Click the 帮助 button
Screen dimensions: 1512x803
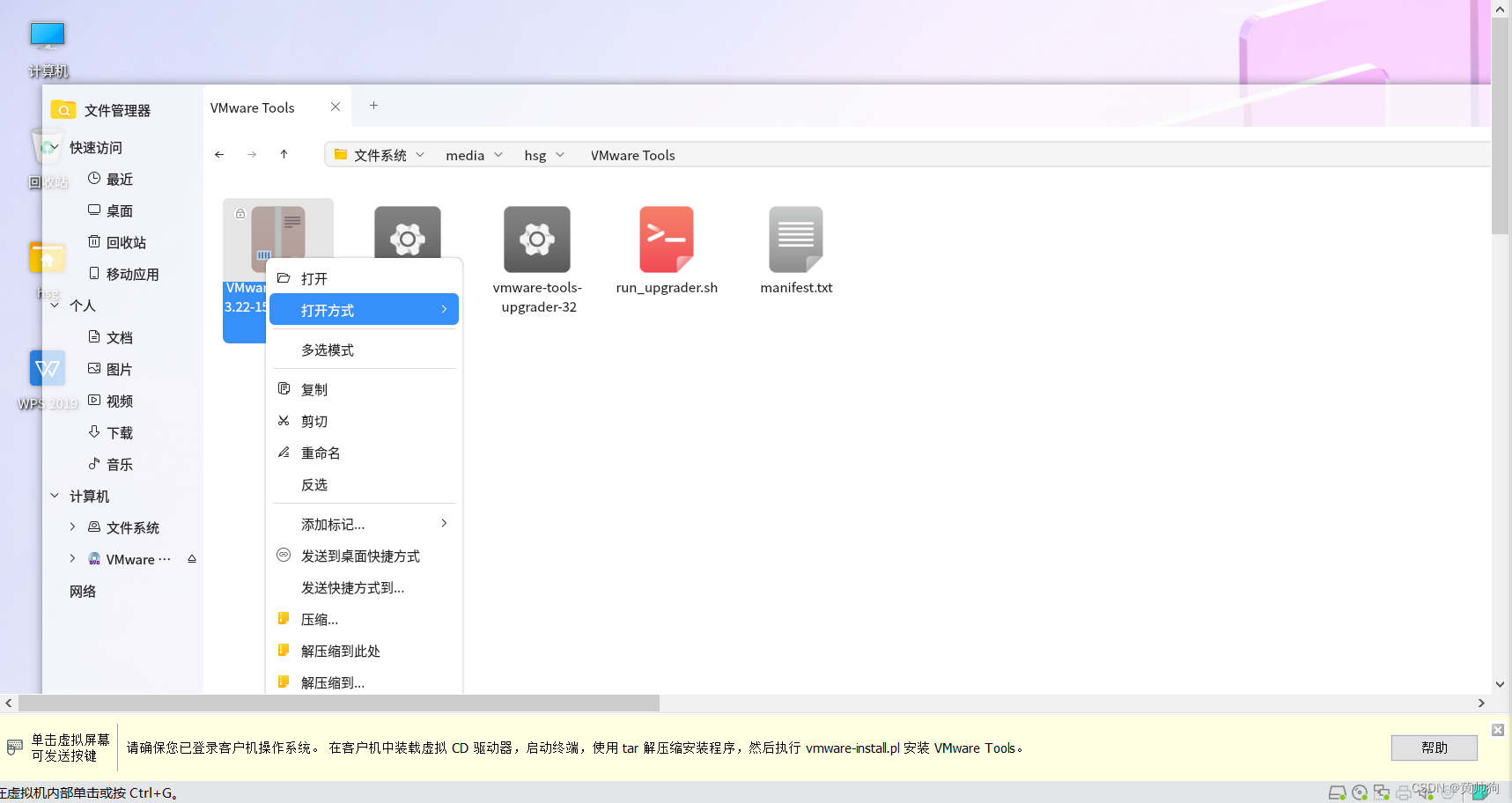coord(1434,748)
